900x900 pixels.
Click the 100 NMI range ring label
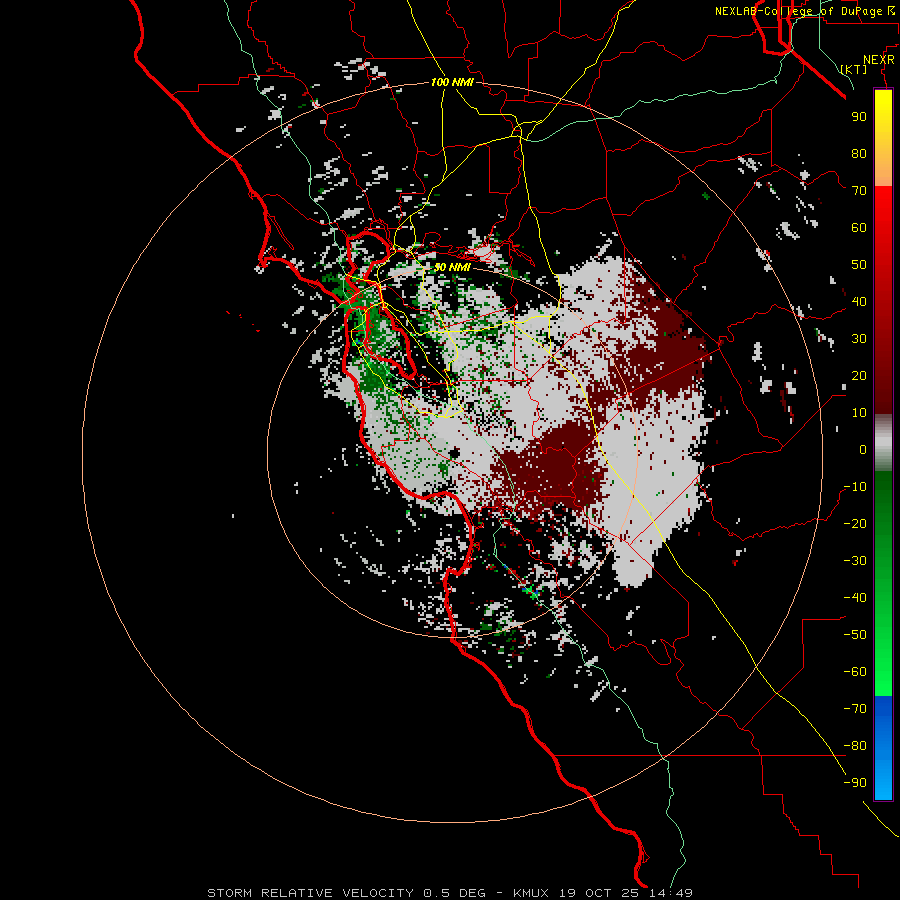[452, 83]
